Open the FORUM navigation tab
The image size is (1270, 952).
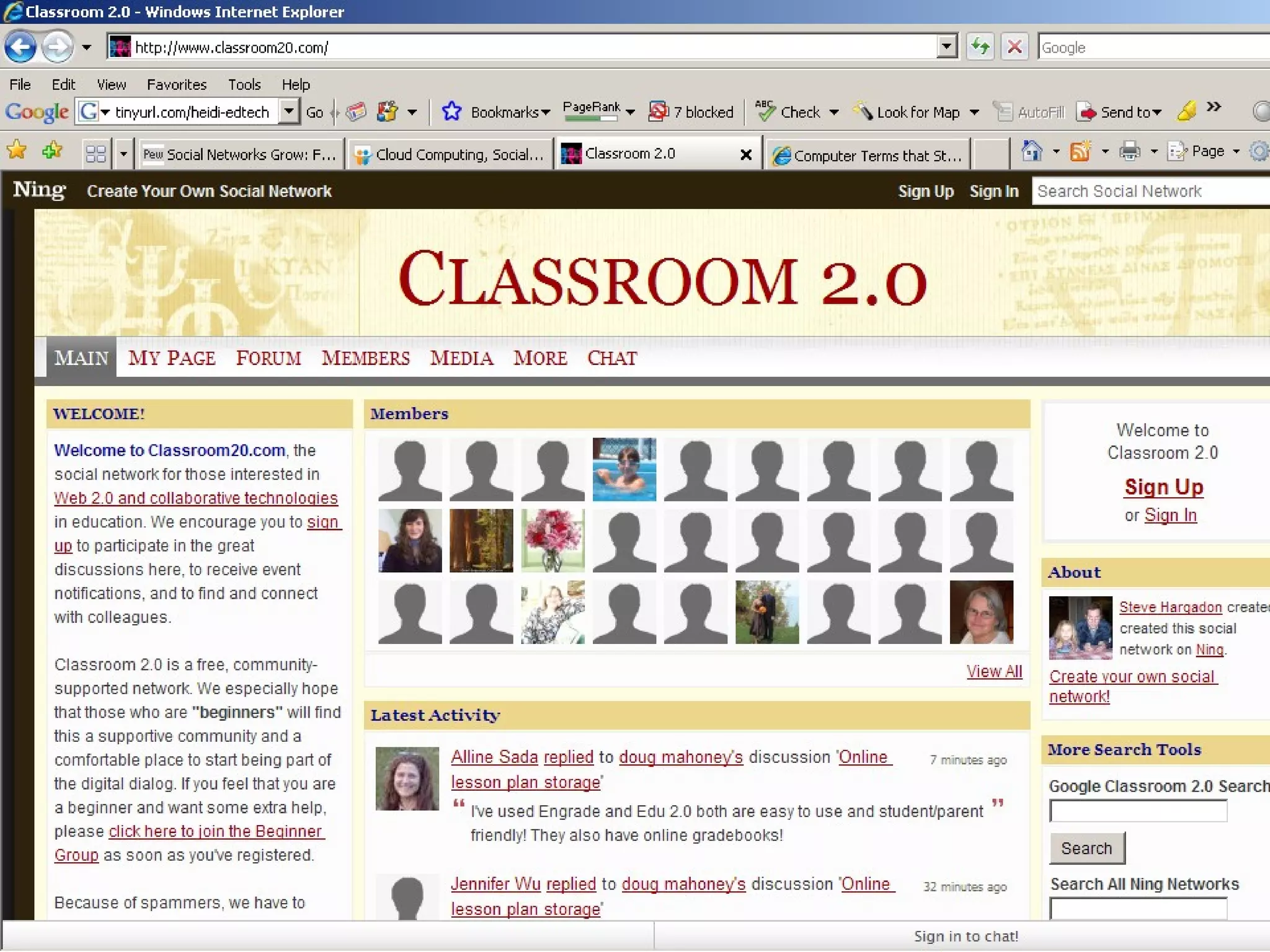pos(268,359)
